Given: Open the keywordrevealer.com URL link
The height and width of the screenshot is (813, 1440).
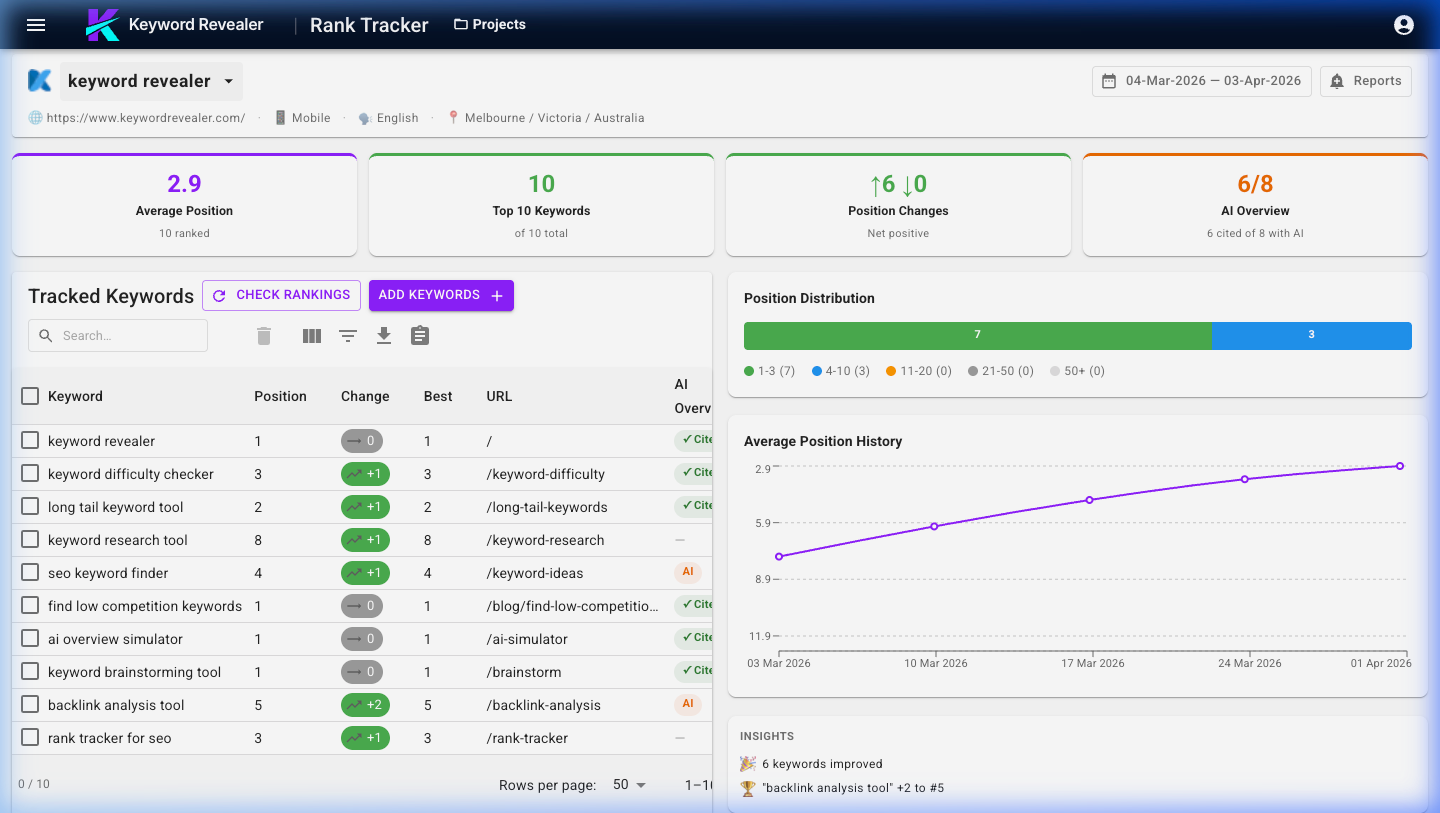Looking at the screenshot, I should tap(146, 118).
